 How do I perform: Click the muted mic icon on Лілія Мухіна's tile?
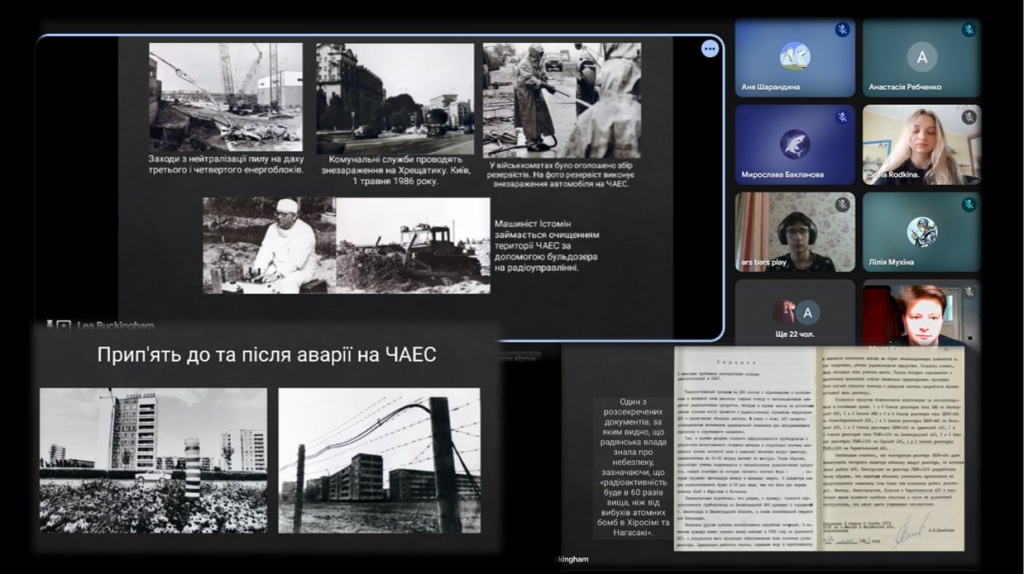[968, 204]
